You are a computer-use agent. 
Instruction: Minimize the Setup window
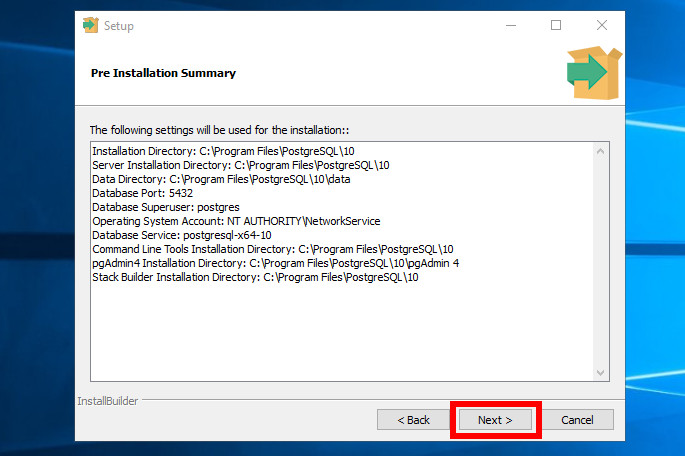tap(510, 25)
